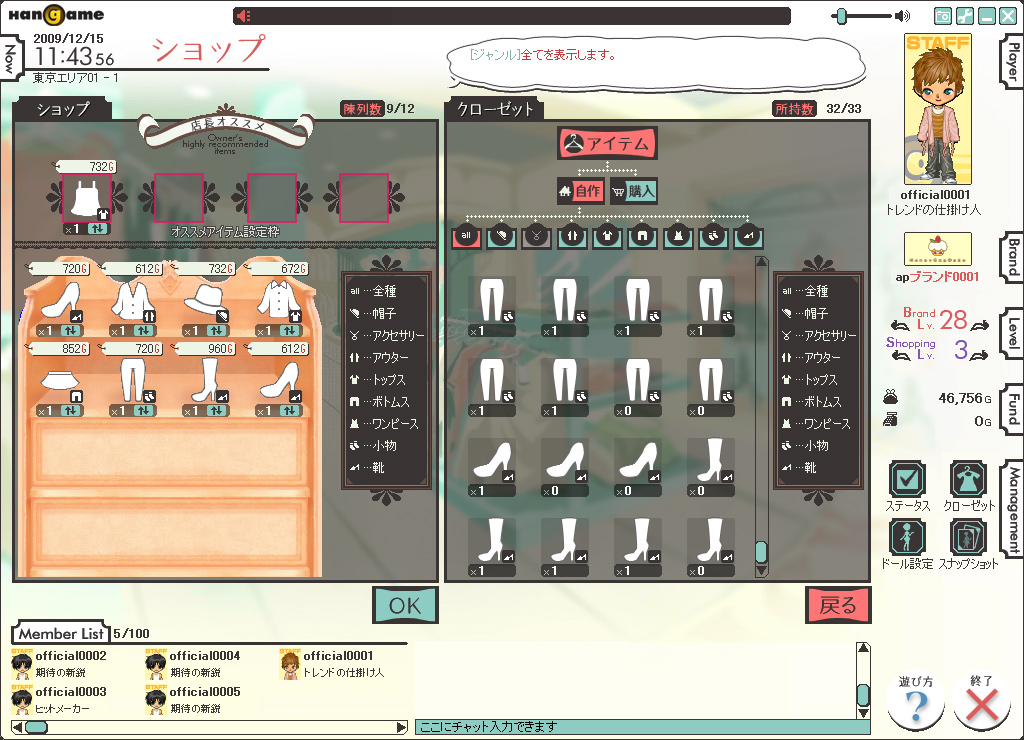Open the wrench settings icon
The image size is (1024, 740).
[964, 16]
